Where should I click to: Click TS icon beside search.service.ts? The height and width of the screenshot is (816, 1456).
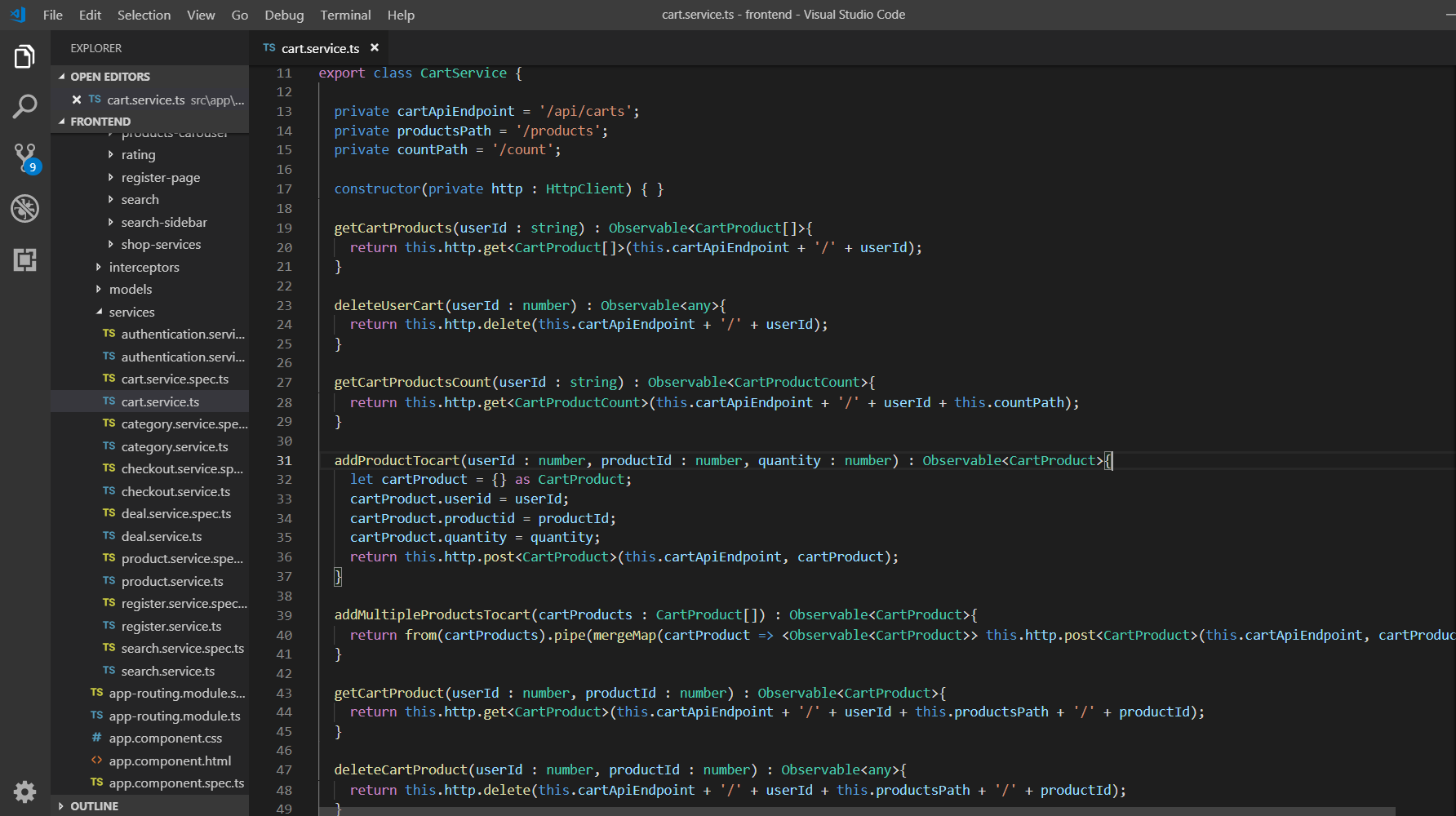(109, 671)
